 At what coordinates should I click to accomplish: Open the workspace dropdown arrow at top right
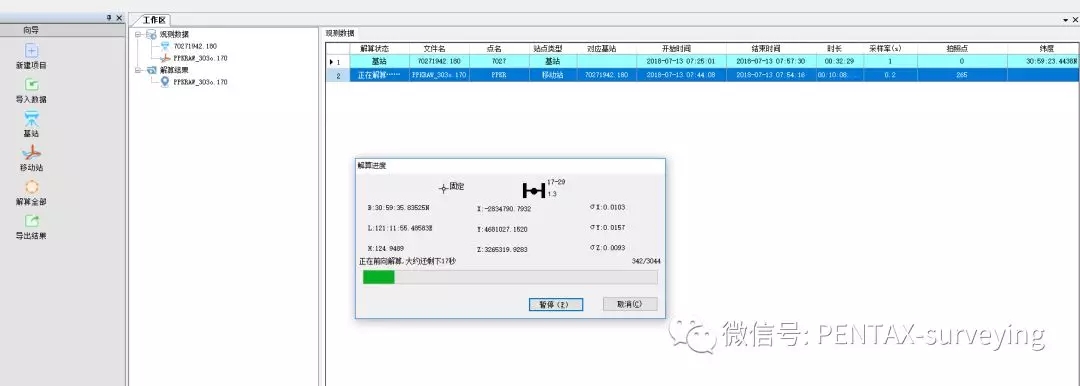click(x=1066, y=21)
